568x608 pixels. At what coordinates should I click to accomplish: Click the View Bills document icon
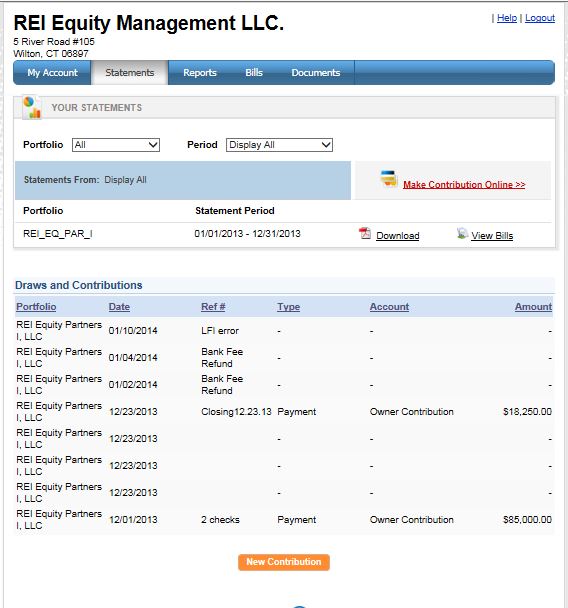(x=462, y=233)
